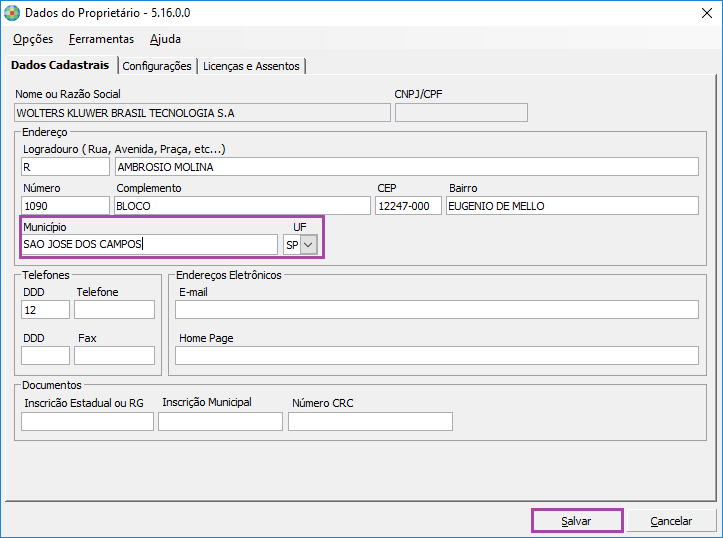Click the Fax number field
Viewport: 723px width, 538px height.
tap(114, 355)
